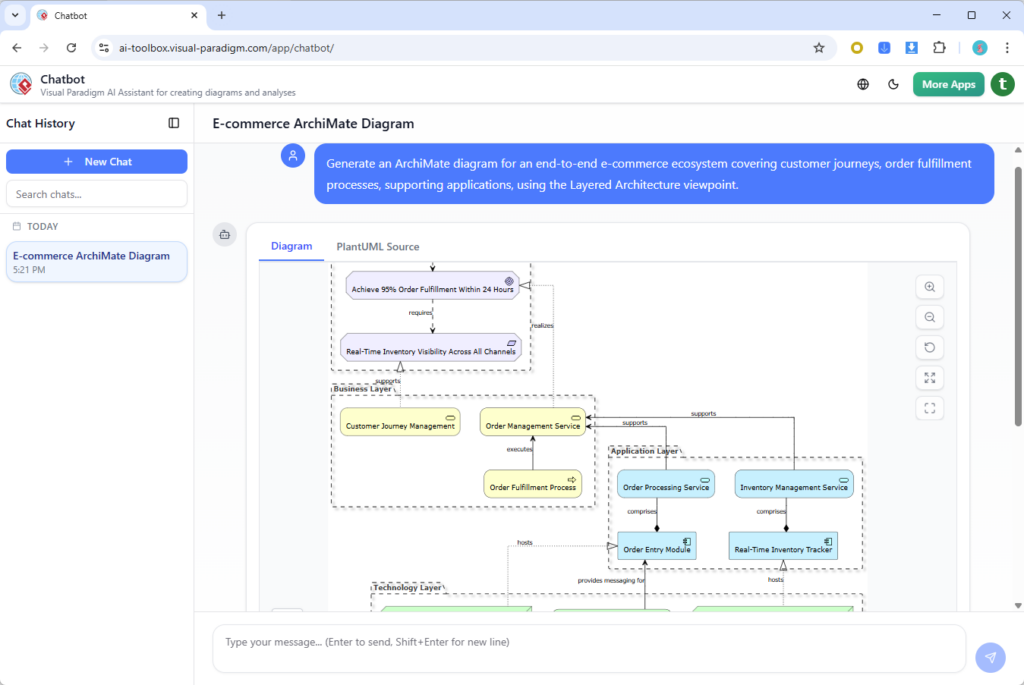Expand the diagram to fullscreen

point(930,377)
